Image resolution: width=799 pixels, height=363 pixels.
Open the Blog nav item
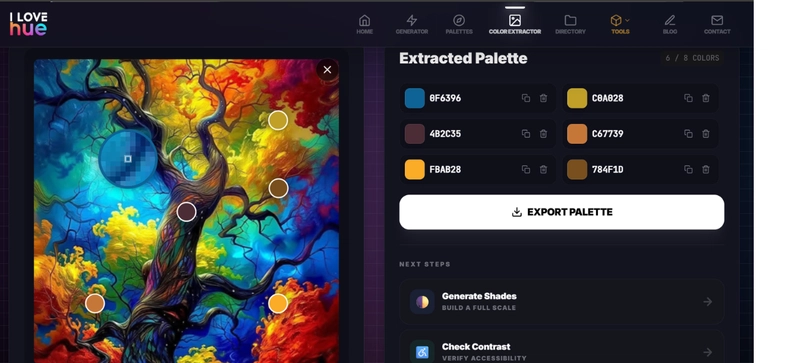[670, 24]
